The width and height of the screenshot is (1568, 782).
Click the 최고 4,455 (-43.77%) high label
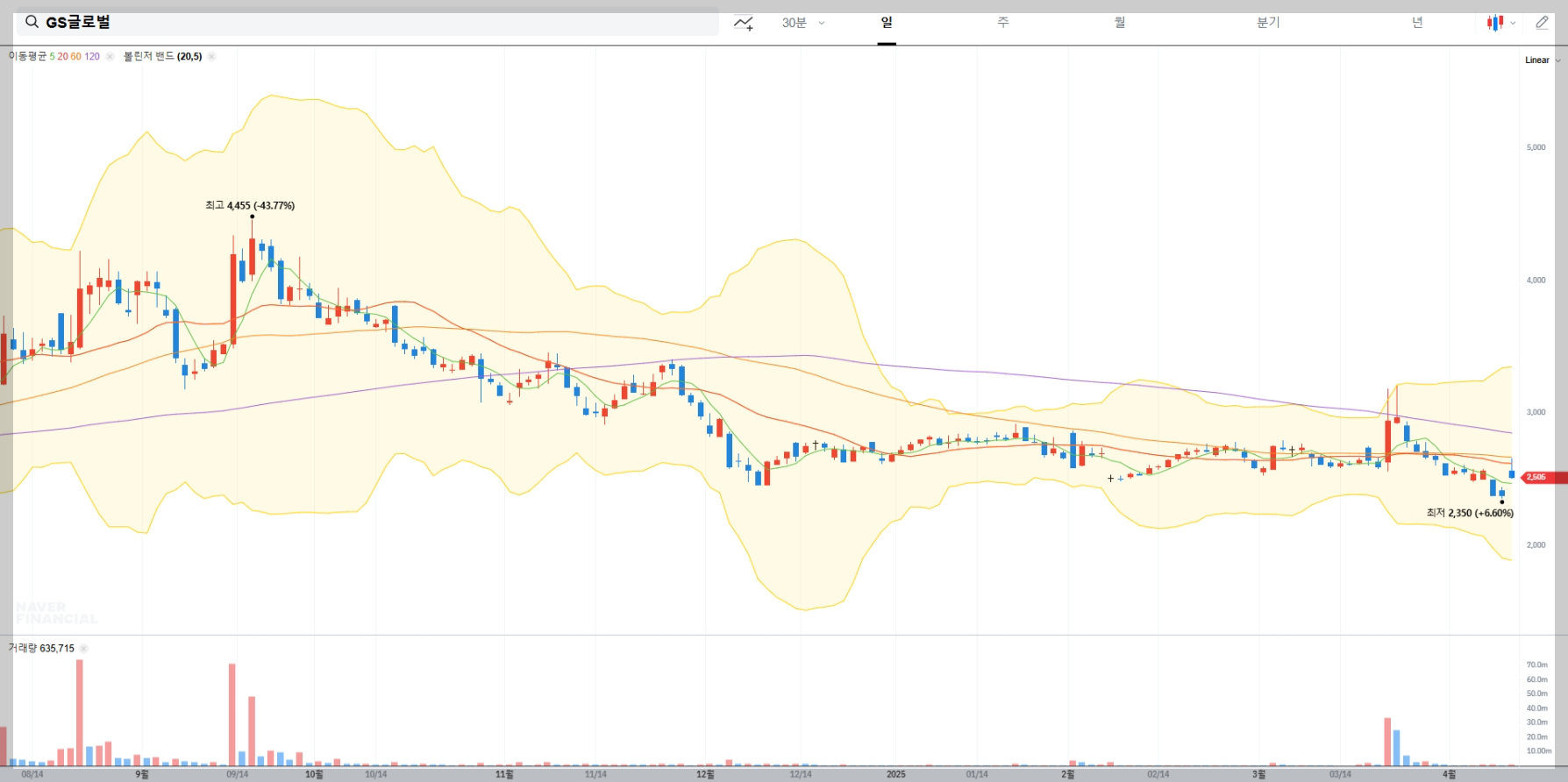[250, 205]
